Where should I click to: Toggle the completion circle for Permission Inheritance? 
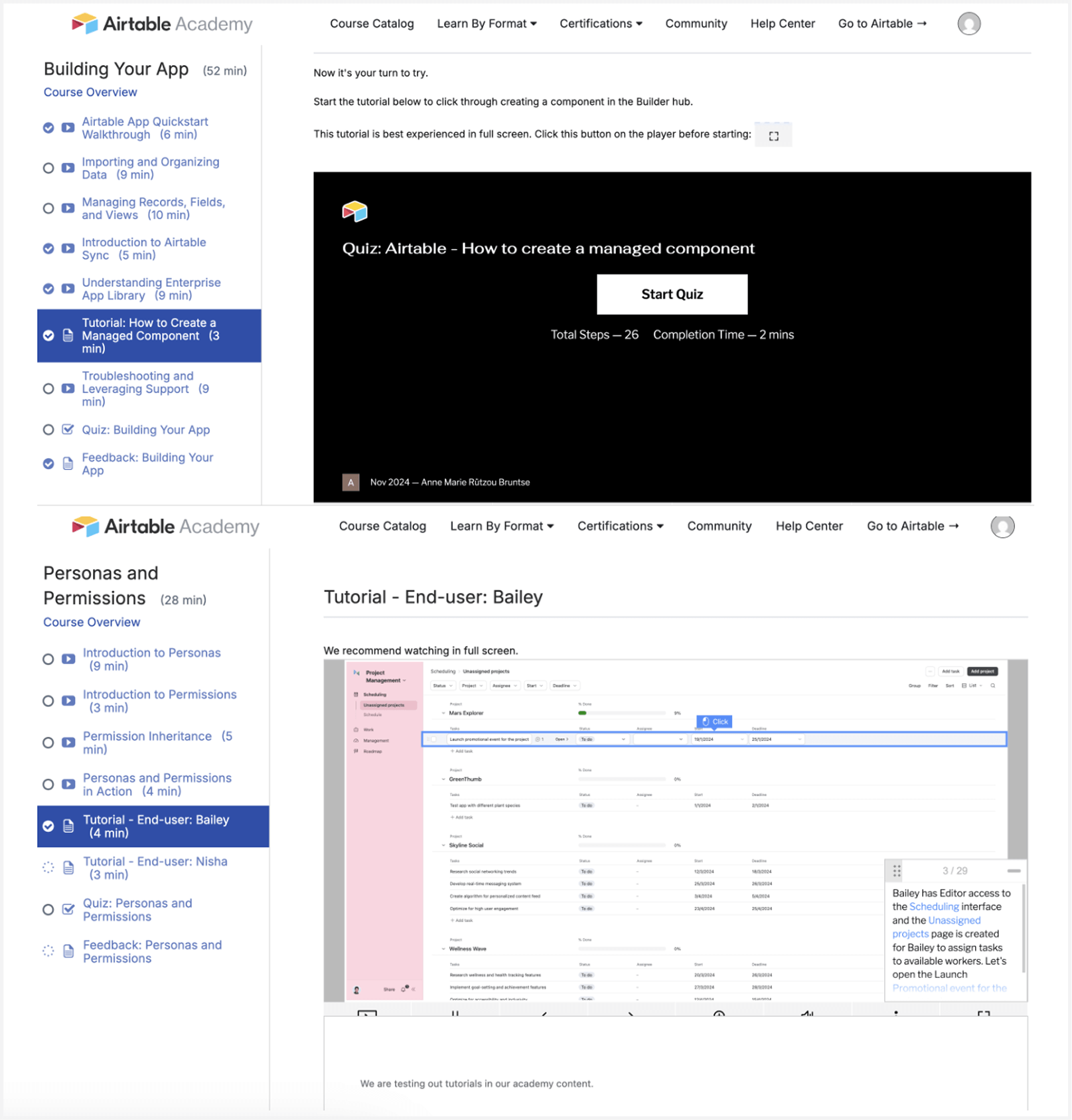click(x=48, y=743)
